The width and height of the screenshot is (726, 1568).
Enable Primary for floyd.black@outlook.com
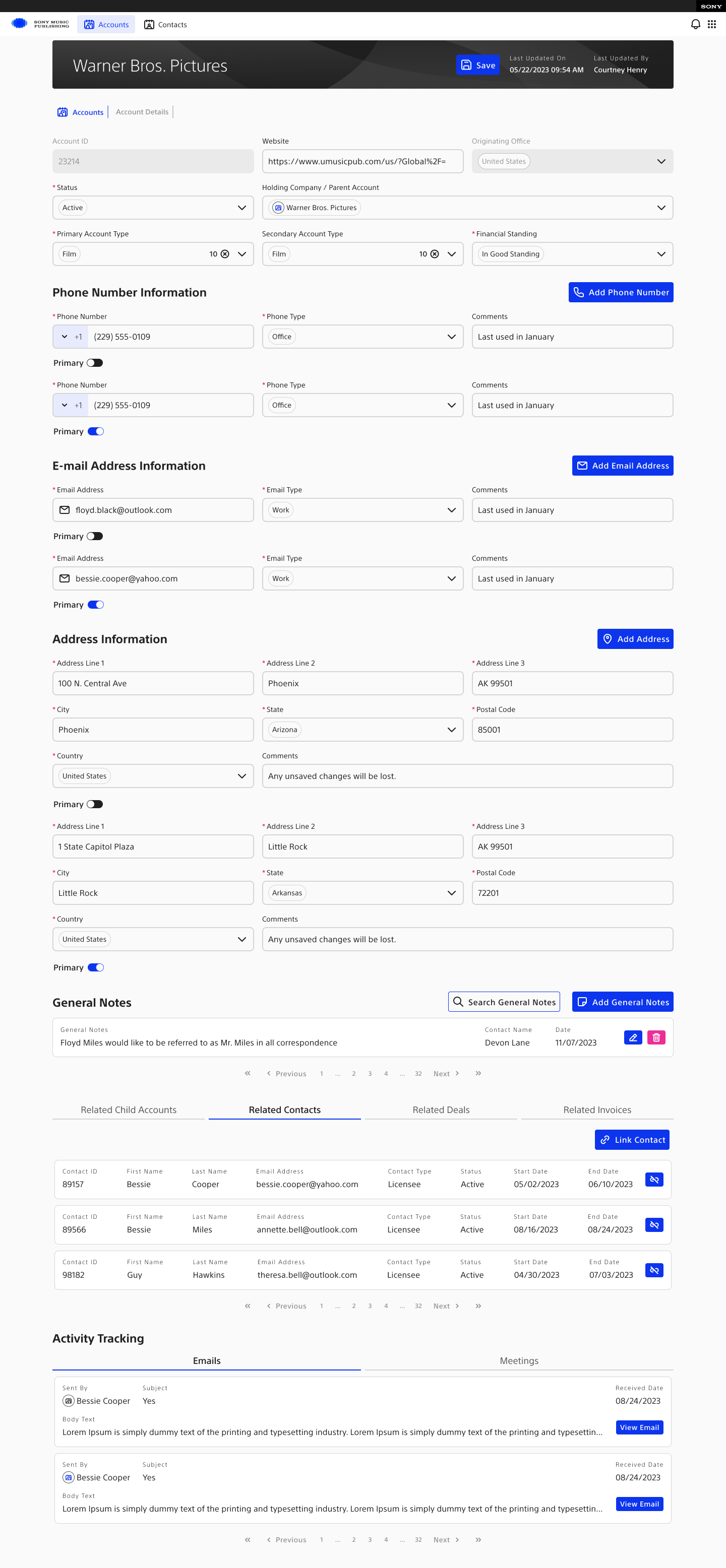95,536
